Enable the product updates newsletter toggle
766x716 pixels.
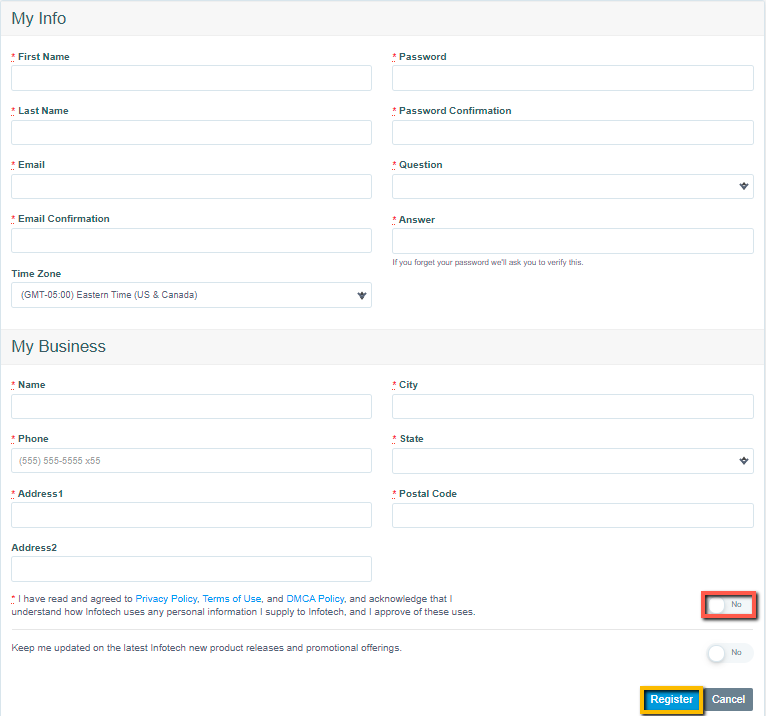click(x=729, y=652)
